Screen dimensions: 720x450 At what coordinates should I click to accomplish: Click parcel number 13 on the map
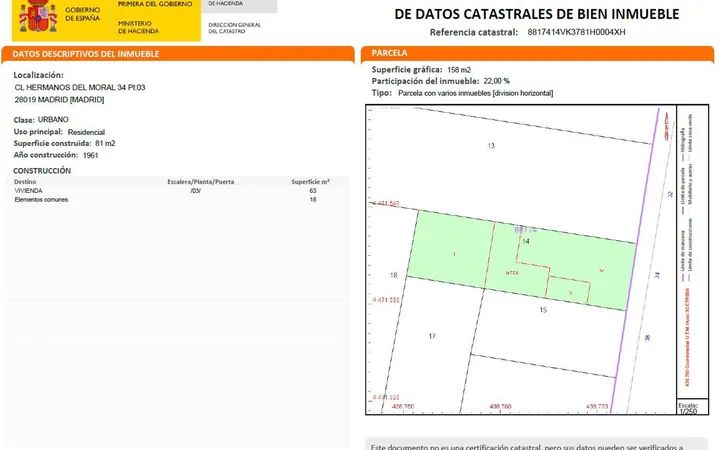click(x=491, y=146)
